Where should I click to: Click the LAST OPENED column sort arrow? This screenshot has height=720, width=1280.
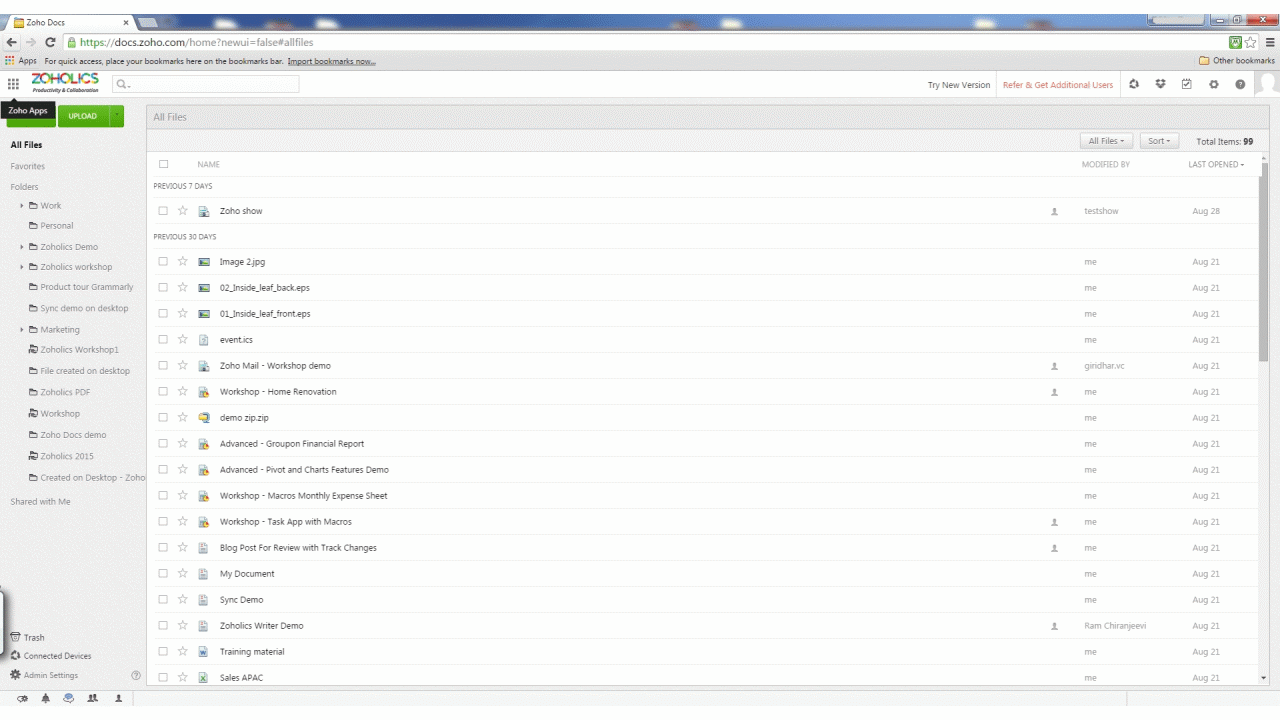pyautogui.click(x=1242, y=164)
